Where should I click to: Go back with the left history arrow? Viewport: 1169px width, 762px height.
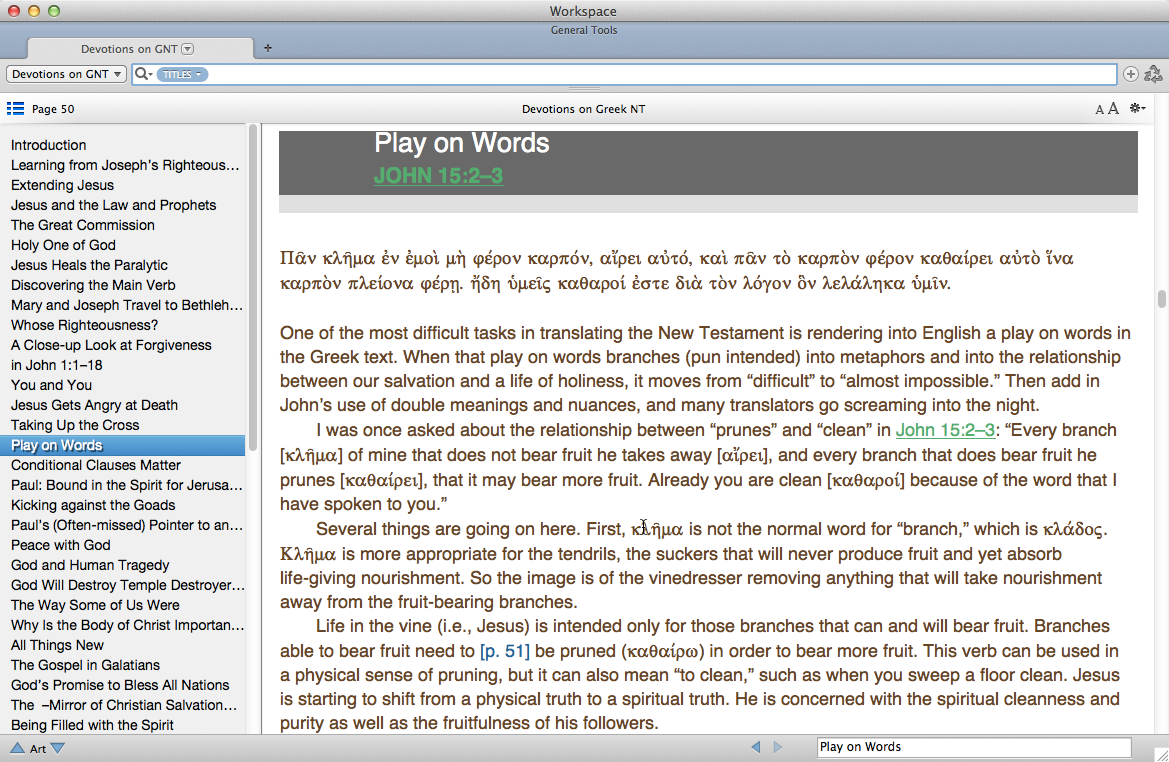tap(756, 747)
